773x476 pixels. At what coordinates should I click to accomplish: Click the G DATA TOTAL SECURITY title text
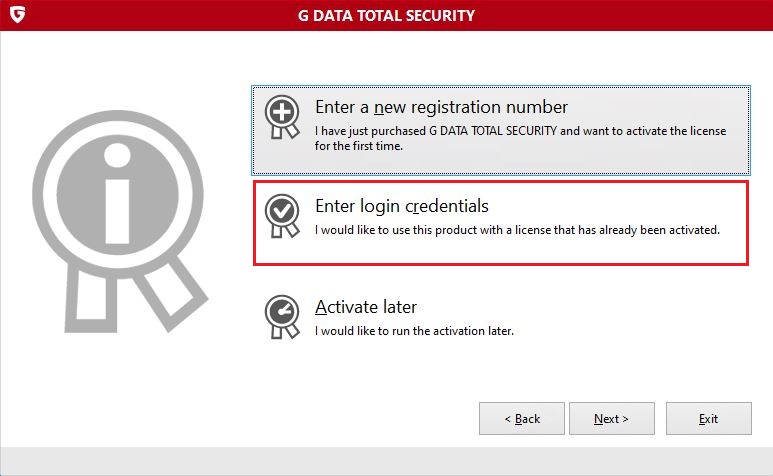click(386, 15)
